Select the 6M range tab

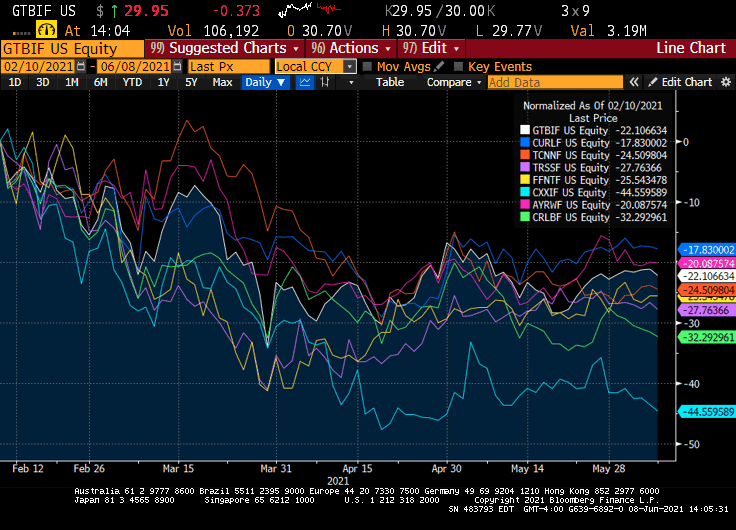100,82
